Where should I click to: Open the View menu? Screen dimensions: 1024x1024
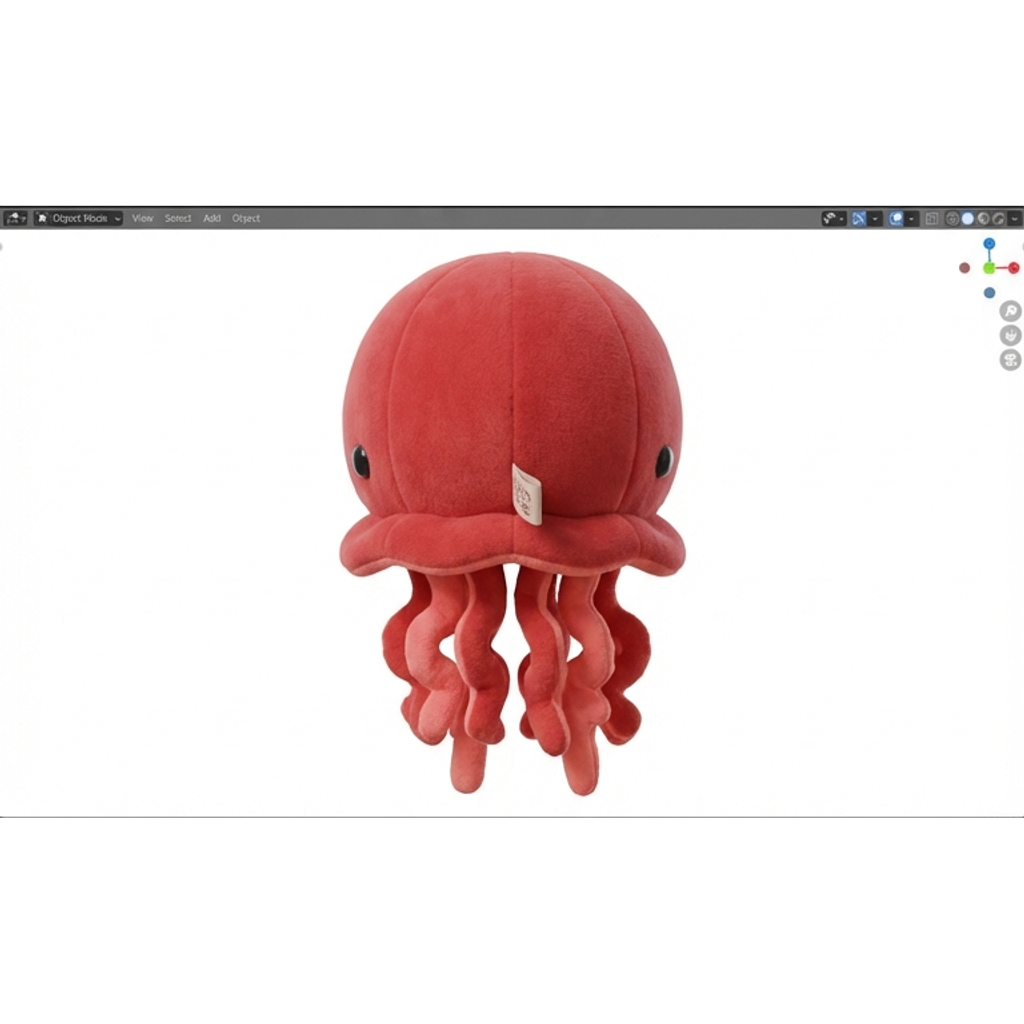142,218
